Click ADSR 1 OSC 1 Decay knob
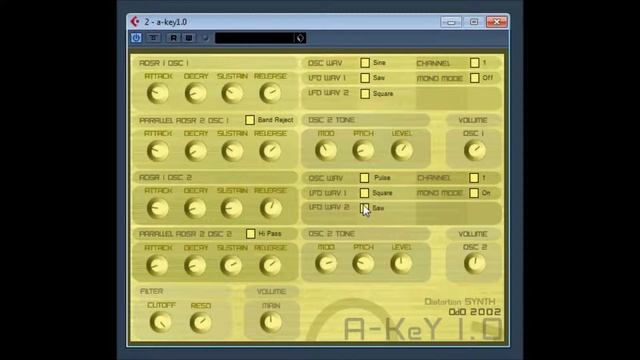640x360 pixels. (x=196, y=93)
